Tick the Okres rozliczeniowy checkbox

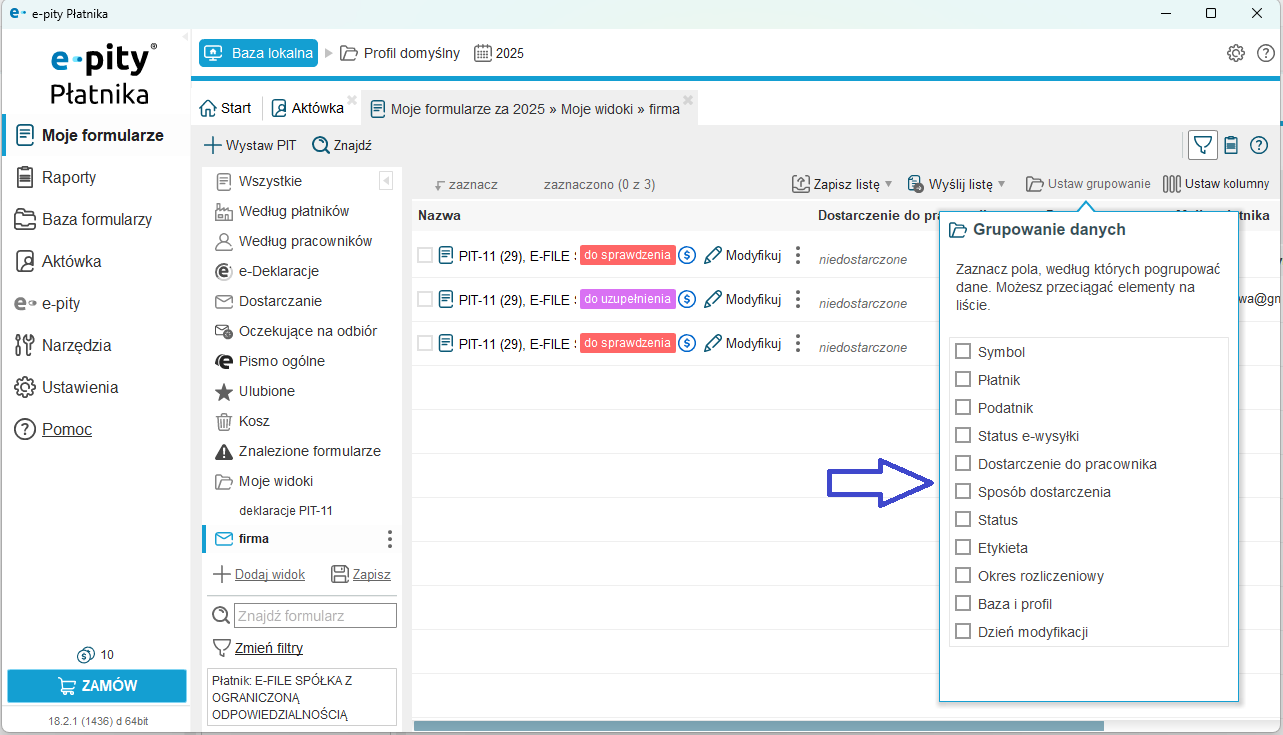pos(963,576)
